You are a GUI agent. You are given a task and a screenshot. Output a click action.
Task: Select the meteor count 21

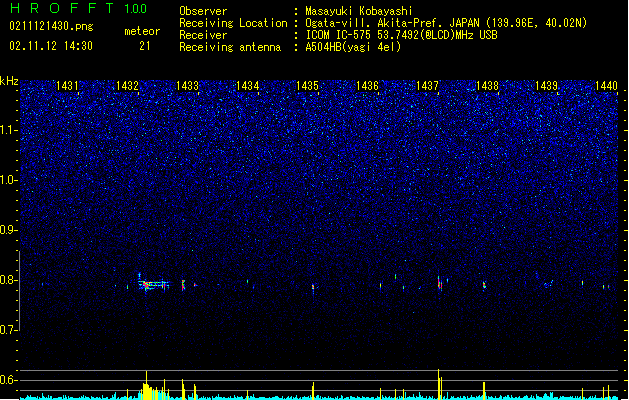(144, 46)
